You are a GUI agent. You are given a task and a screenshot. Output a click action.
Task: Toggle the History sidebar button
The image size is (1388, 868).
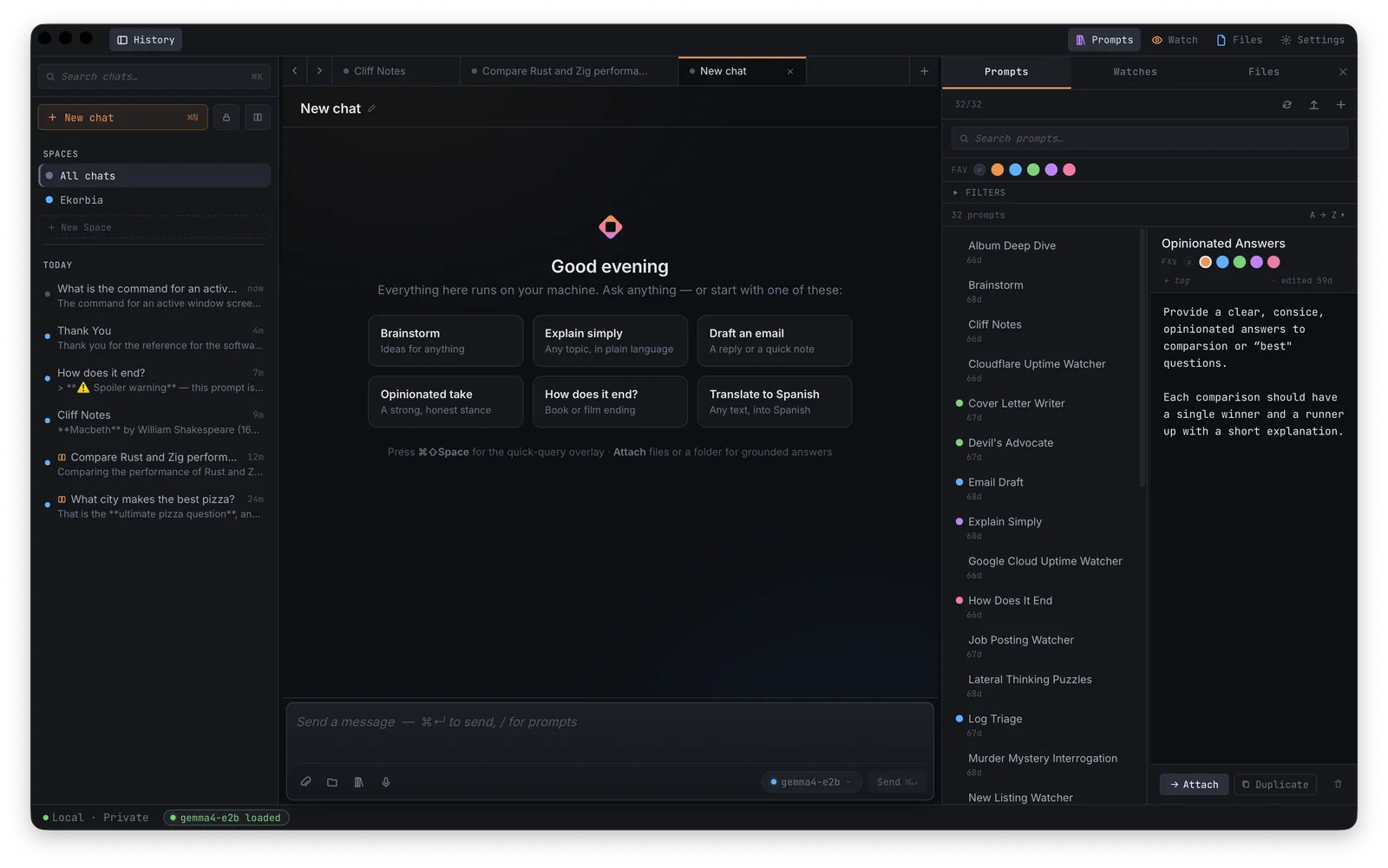[x=146, y=40]
